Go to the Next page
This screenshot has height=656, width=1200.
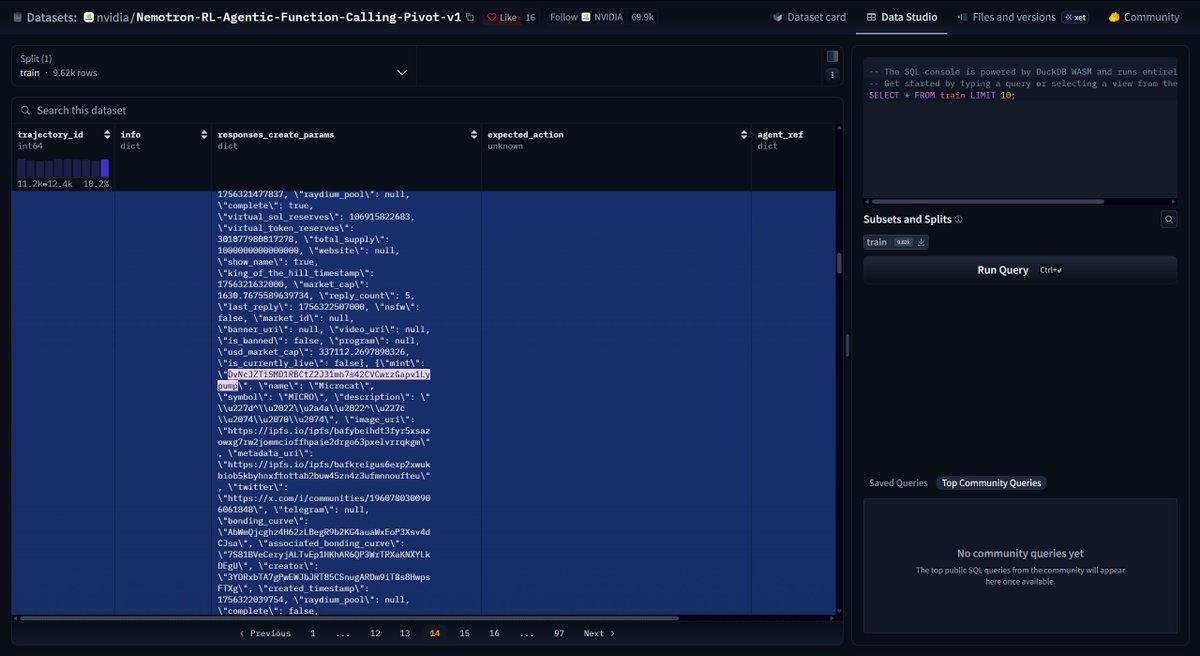(599, 633)
